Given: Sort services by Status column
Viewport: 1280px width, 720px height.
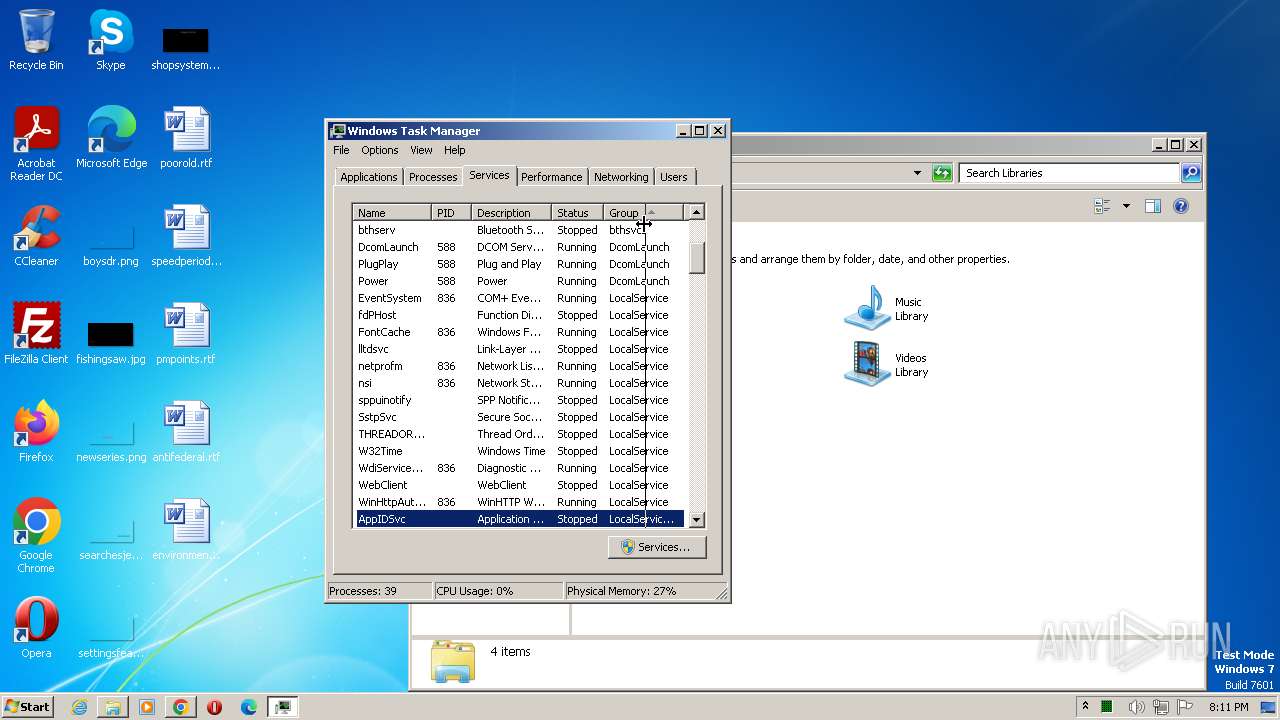Looking at the screenshot, I should click(x=578, y=213).
